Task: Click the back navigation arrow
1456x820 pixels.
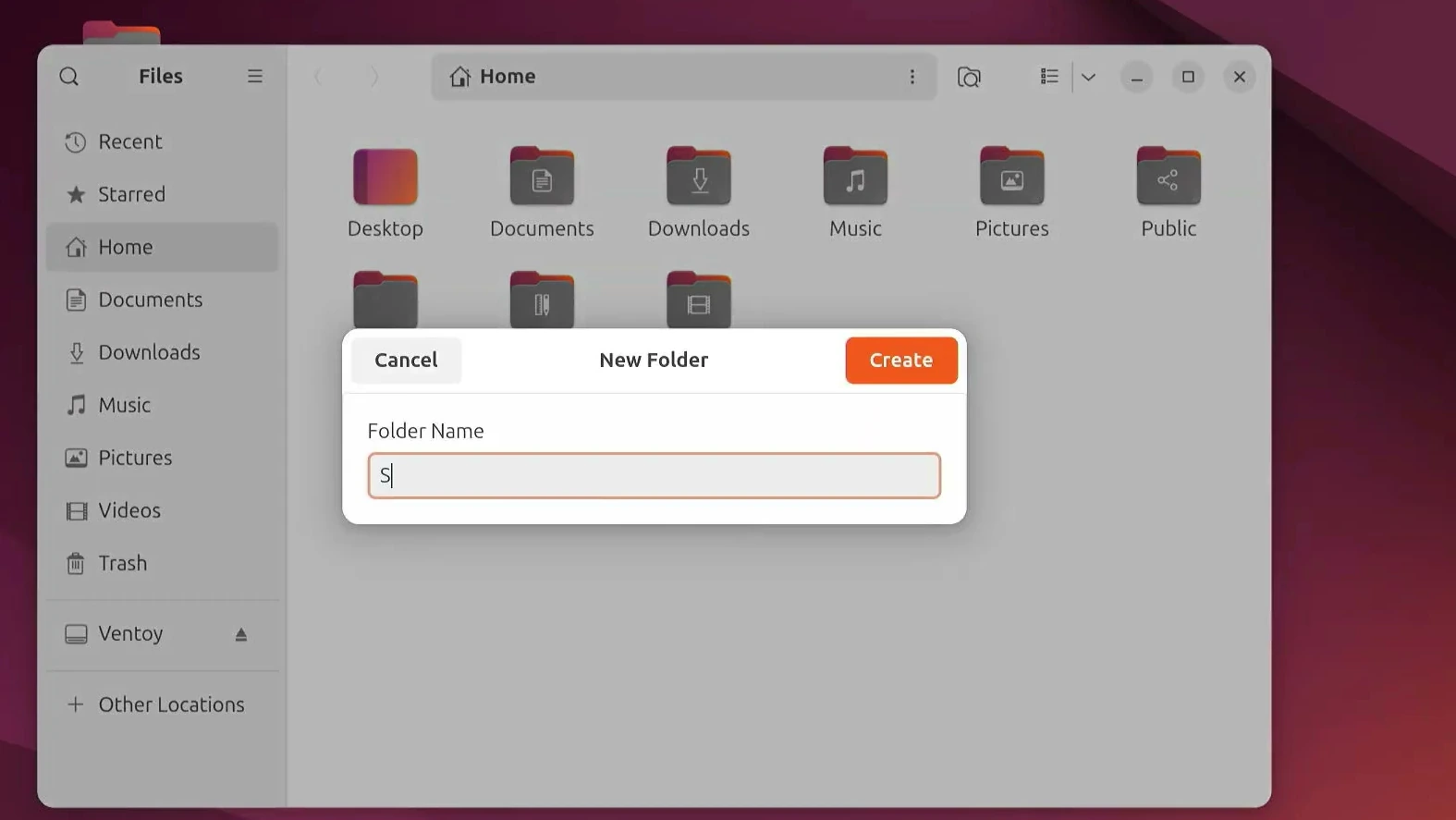Action: click(x=318, y=77)
